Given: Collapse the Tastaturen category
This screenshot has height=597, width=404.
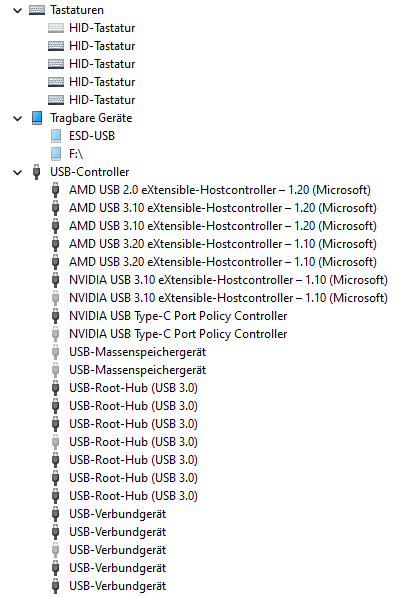Looking at the screenshot, I should click(18, 10).
